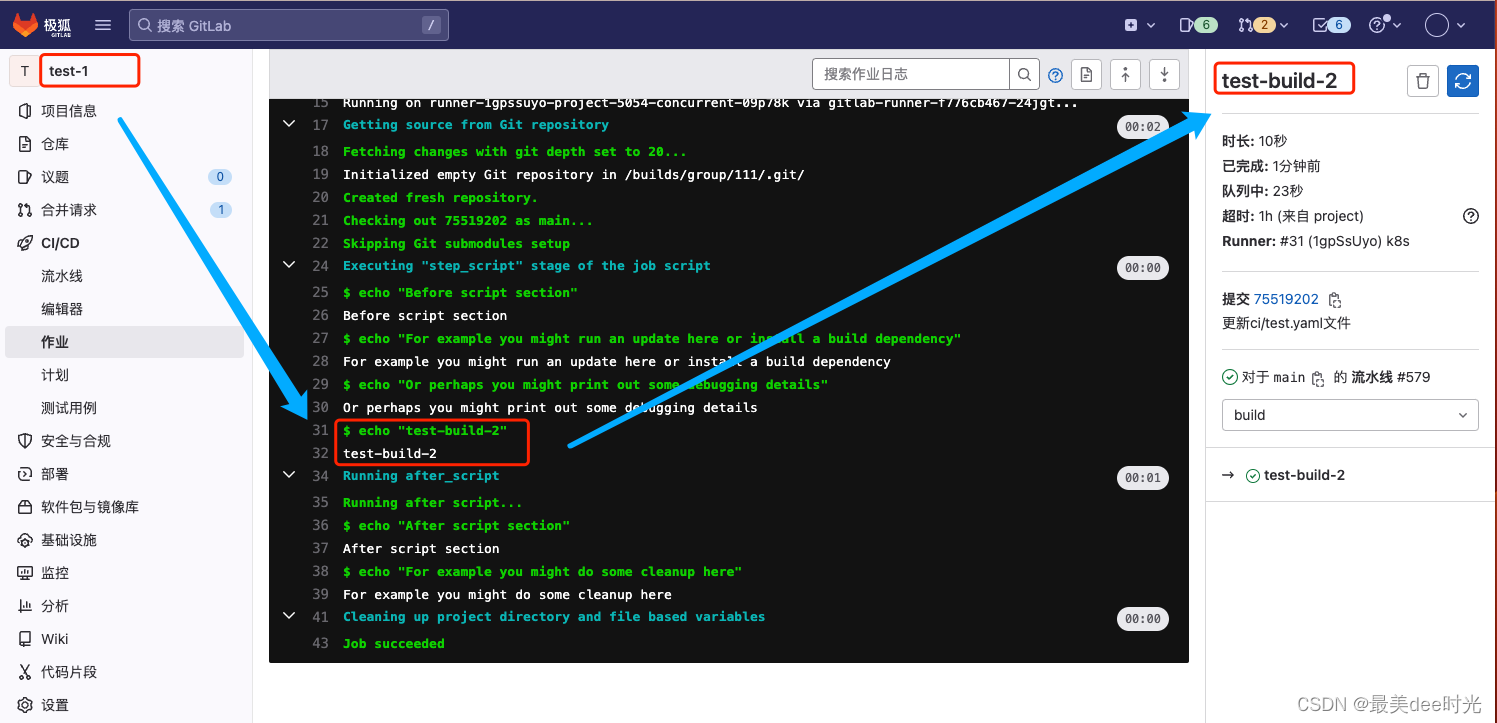The width and height of the screenshot is (1497, 723).
Task: Open the build stage dropdown
Action: (x=1350, y=415)
